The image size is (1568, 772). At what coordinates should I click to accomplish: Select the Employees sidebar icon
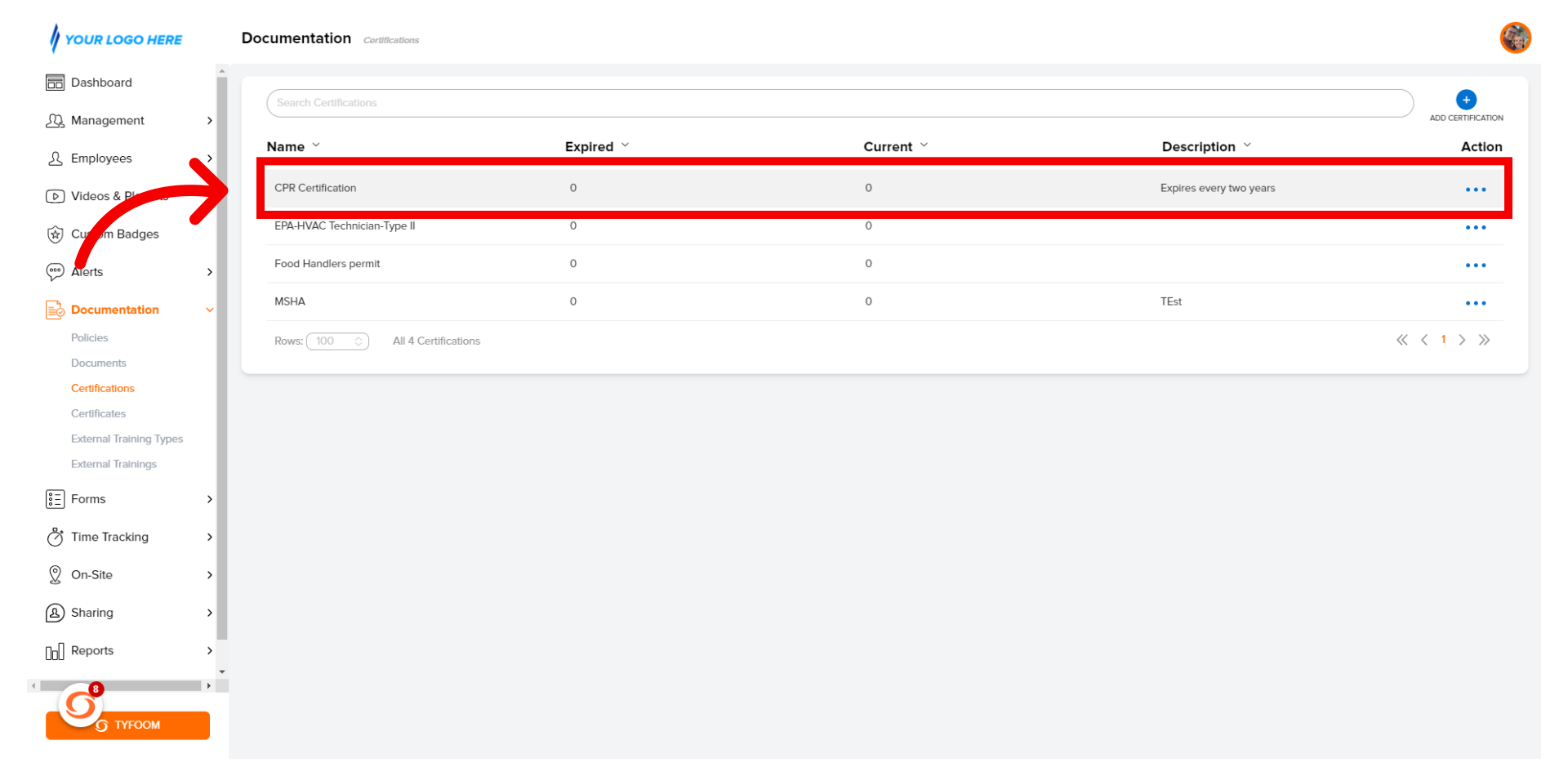click(x=55, y=158)
